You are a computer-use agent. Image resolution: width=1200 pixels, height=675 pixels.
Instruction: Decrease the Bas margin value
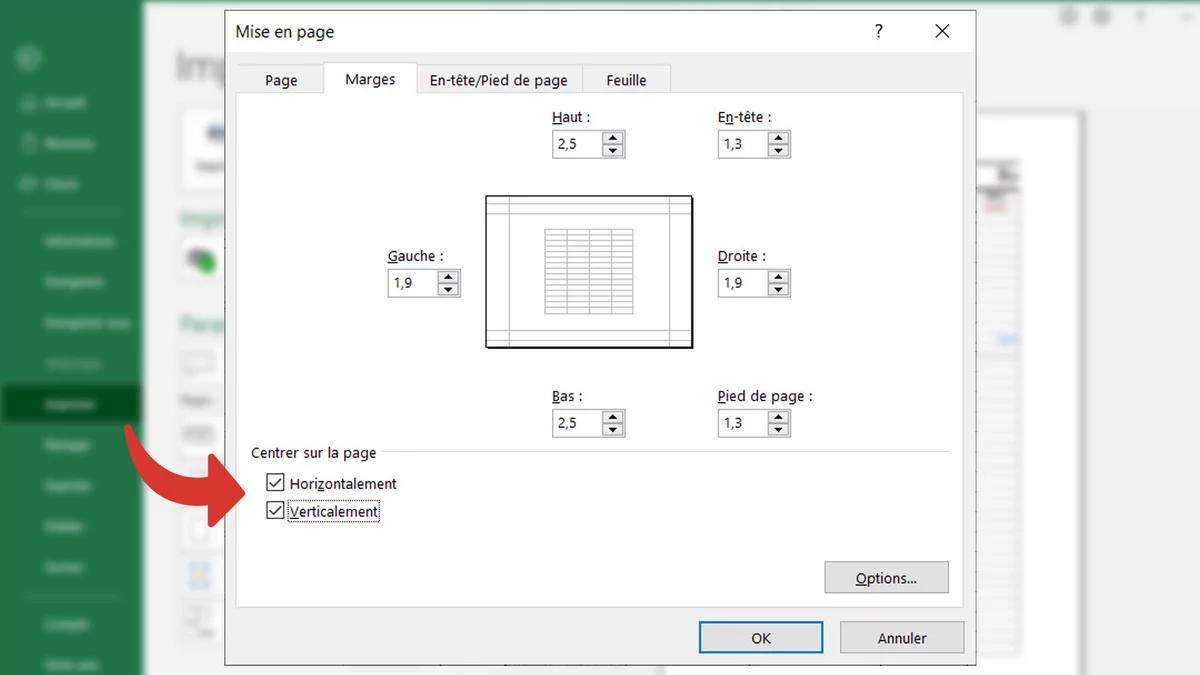coord(614,429)
